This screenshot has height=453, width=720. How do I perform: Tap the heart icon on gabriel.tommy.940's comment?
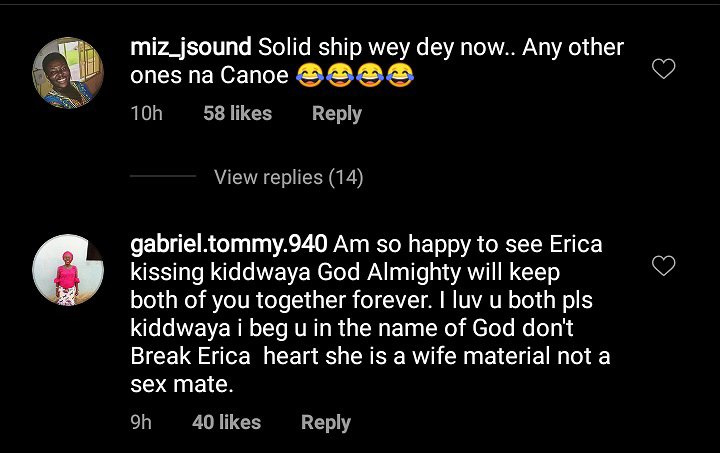click(663, 265)
